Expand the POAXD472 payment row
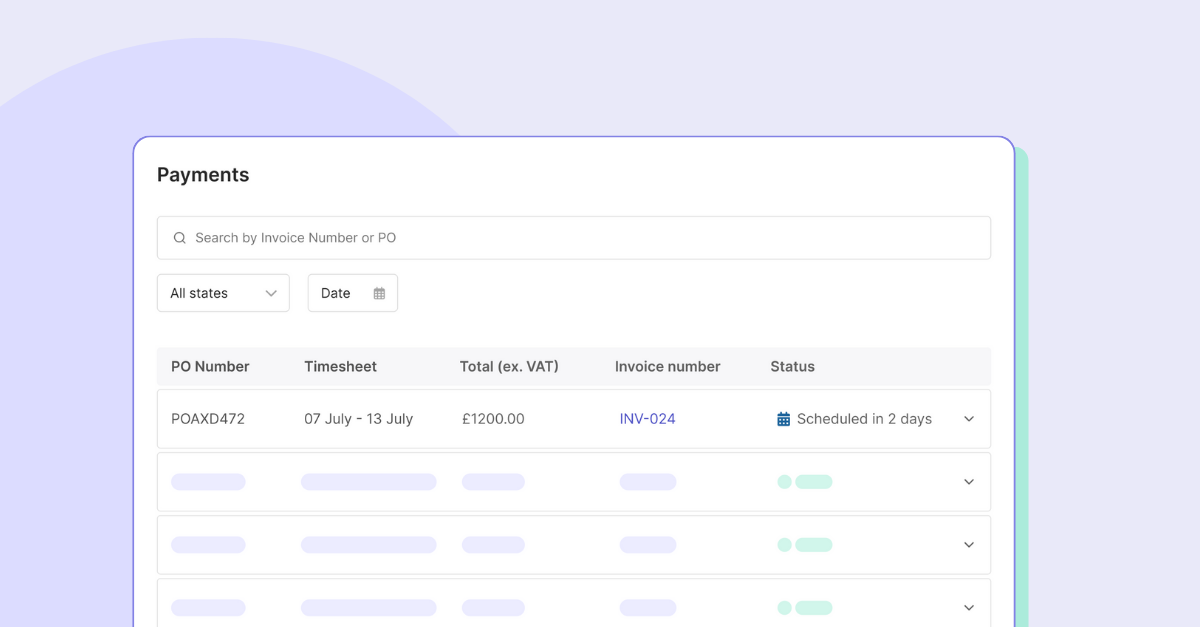 [968, 419]
